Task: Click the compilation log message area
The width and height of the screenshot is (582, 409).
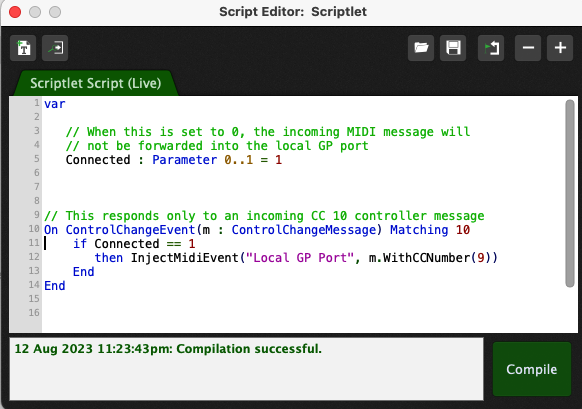Action: click(x=246, y=369)
